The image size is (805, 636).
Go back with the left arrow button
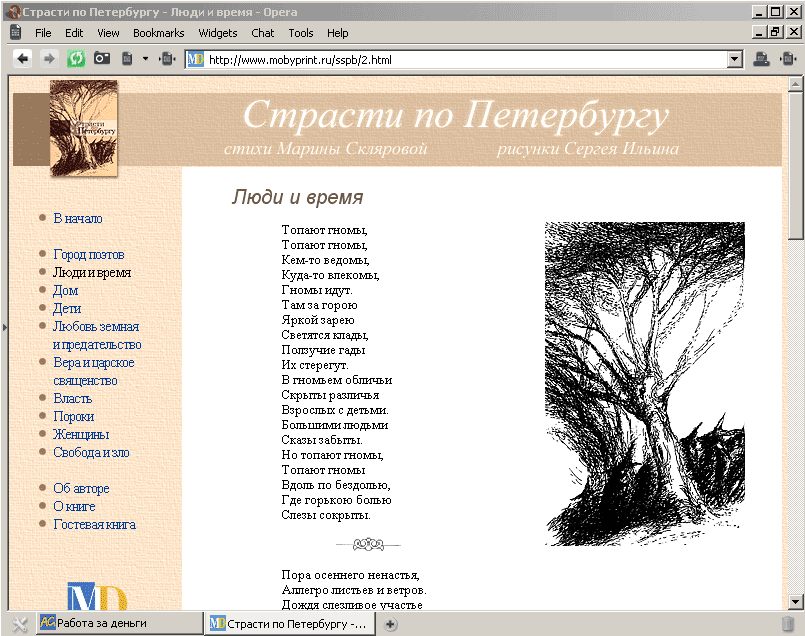23,59
